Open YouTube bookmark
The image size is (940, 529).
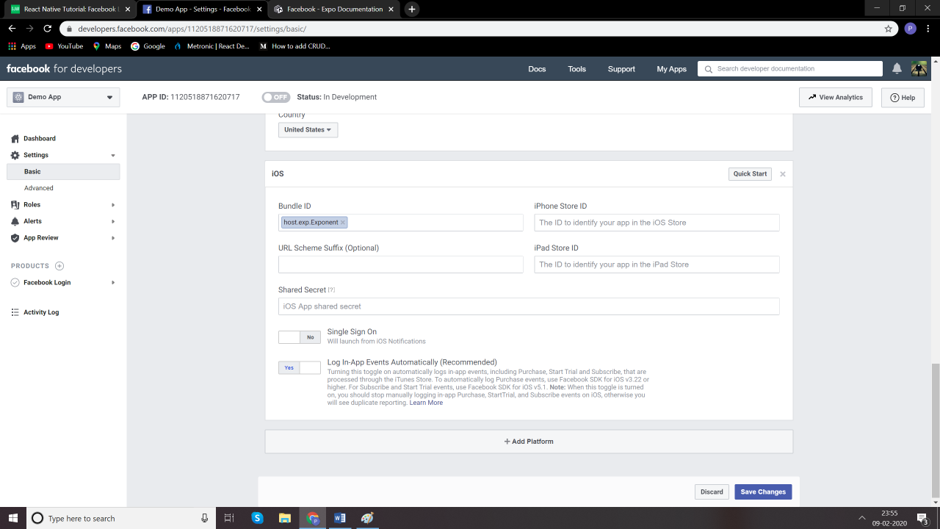(x=64, y=46)
